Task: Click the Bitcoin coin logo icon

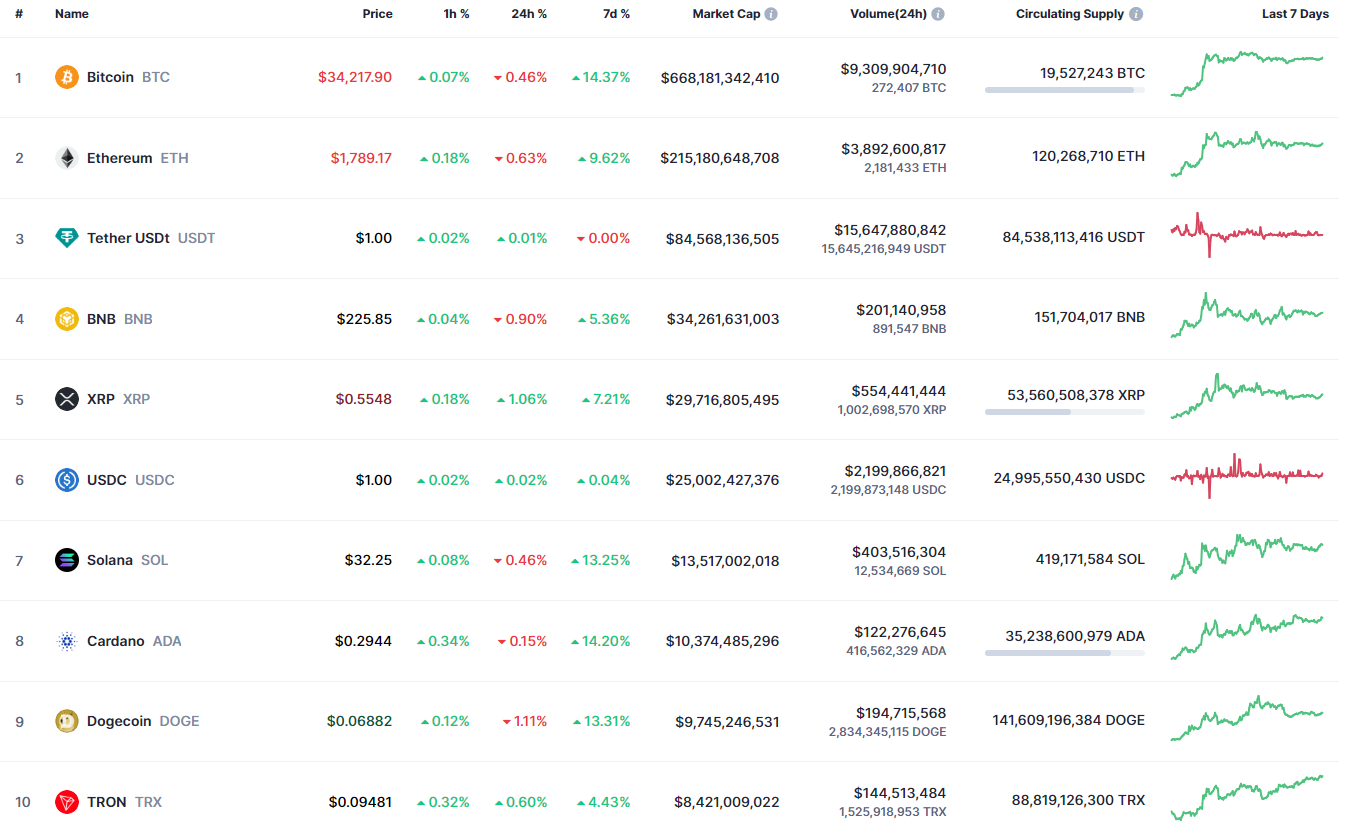Action: pyautogui.click(x=67, y=77)
